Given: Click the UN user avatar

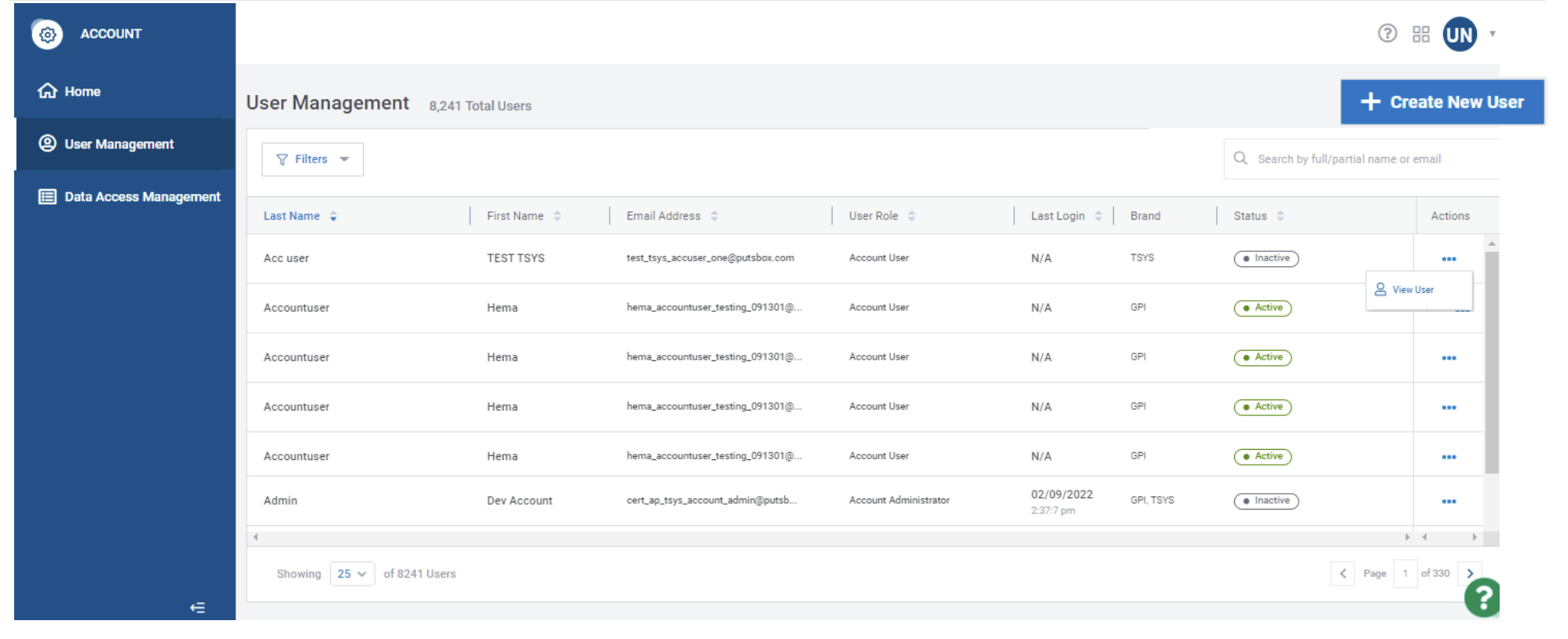Looking at the screenshot, I should [x=1459, y=35].
